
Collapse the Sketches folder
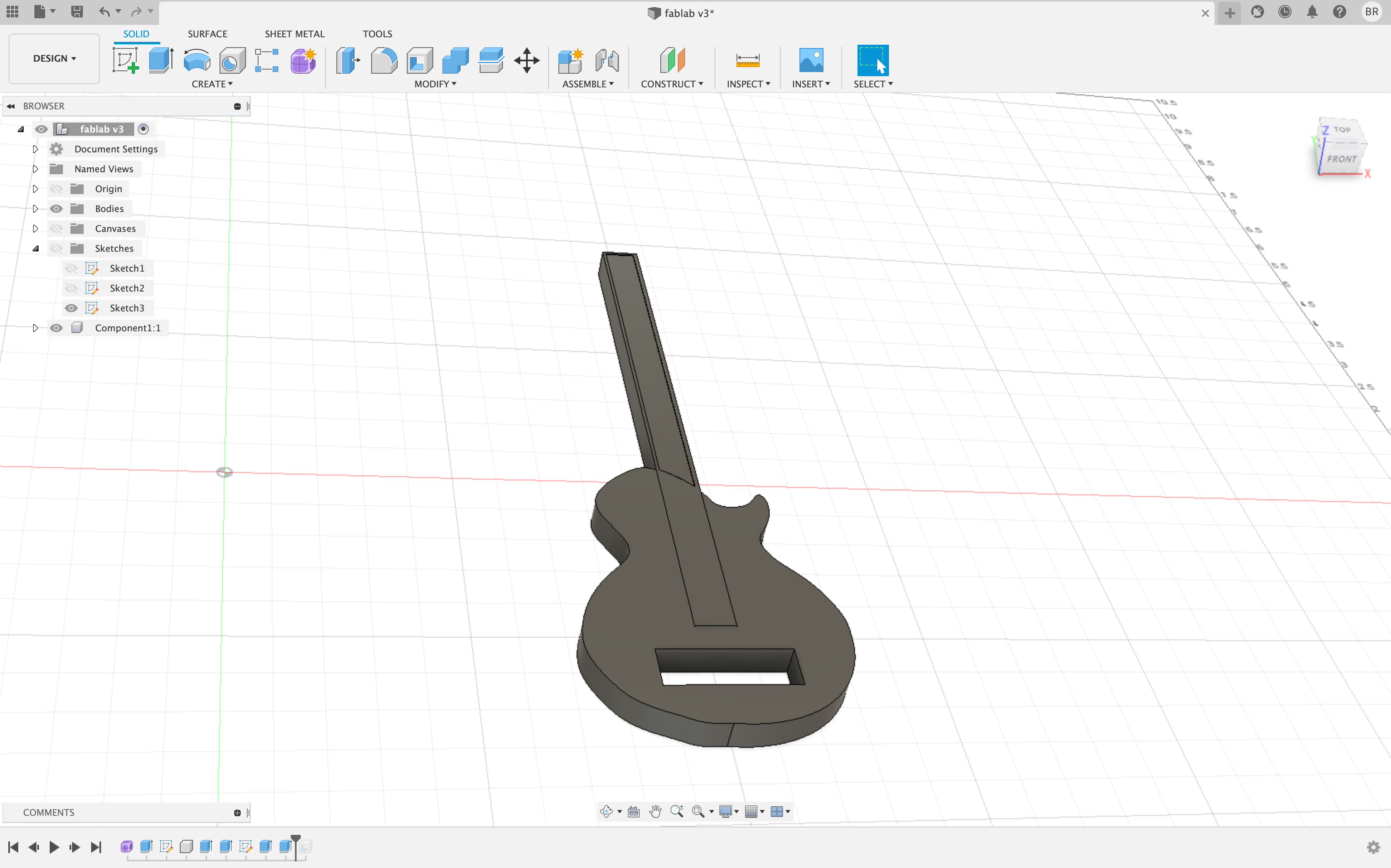coord(36,248)
